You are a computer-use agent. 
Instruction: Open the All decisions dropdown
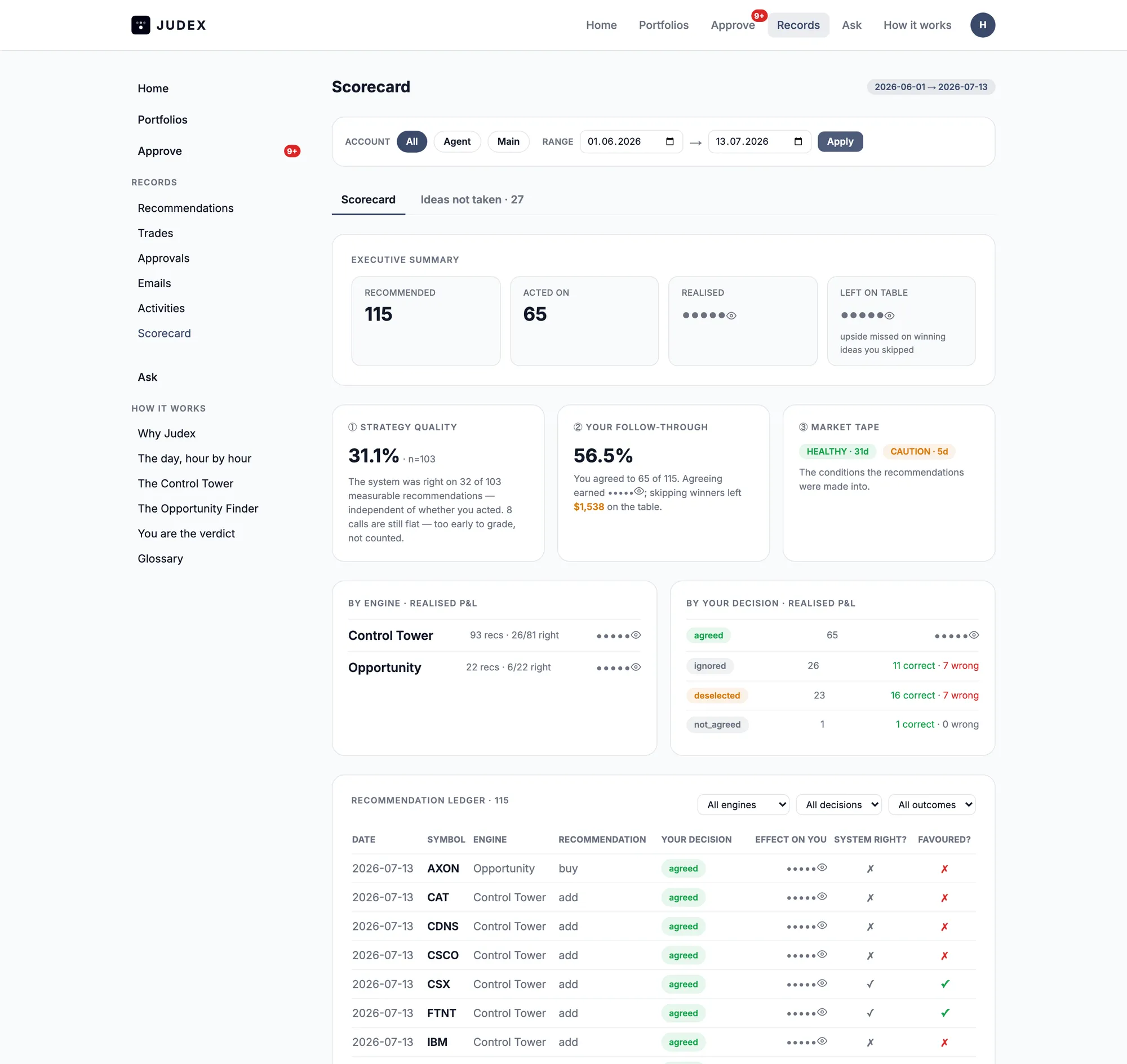click(838, 804)
